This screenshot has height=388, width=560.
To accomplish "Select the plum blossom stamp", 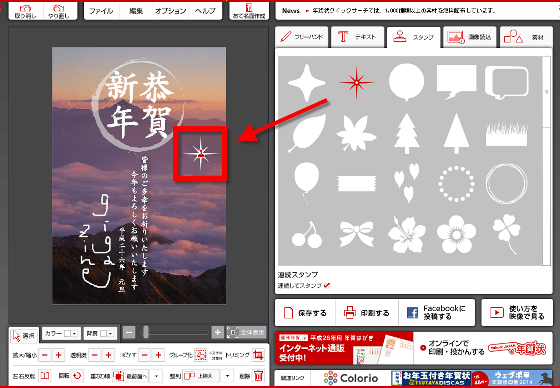I will pyautogui.click(x=456, y=234).
